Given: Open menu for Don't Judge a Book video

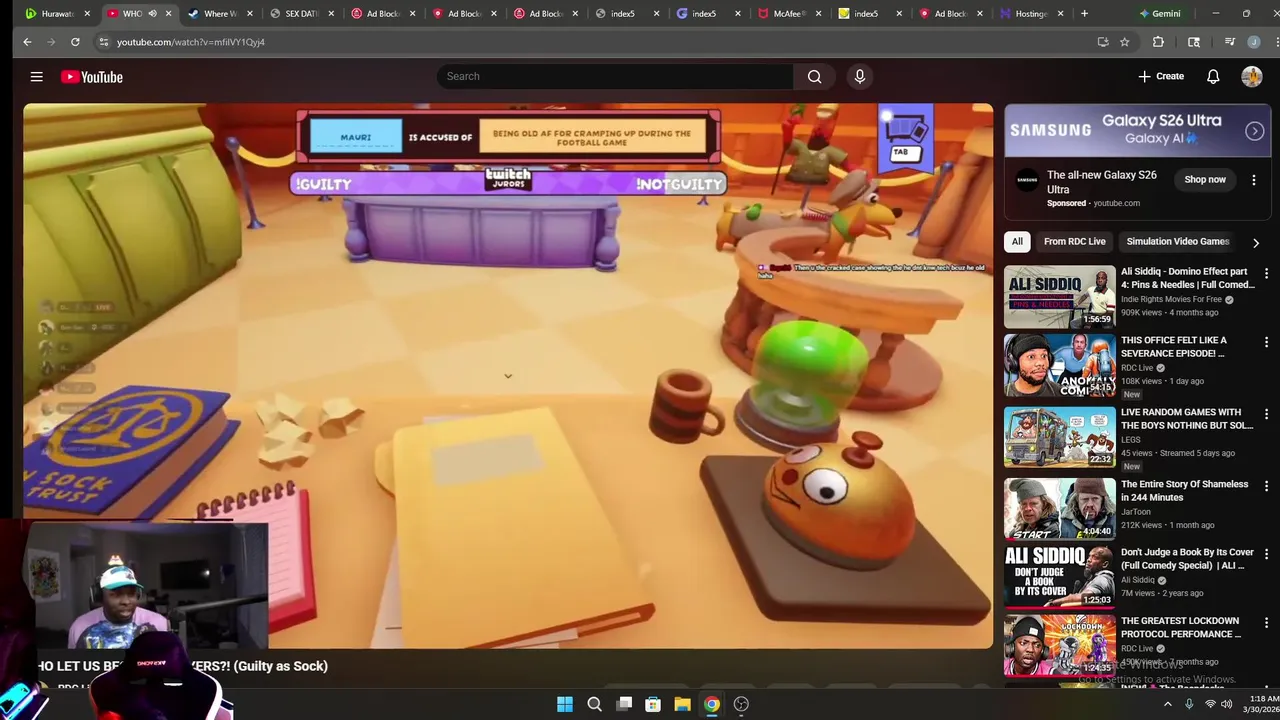Looking at the screenshot, I should (1266, 554).
